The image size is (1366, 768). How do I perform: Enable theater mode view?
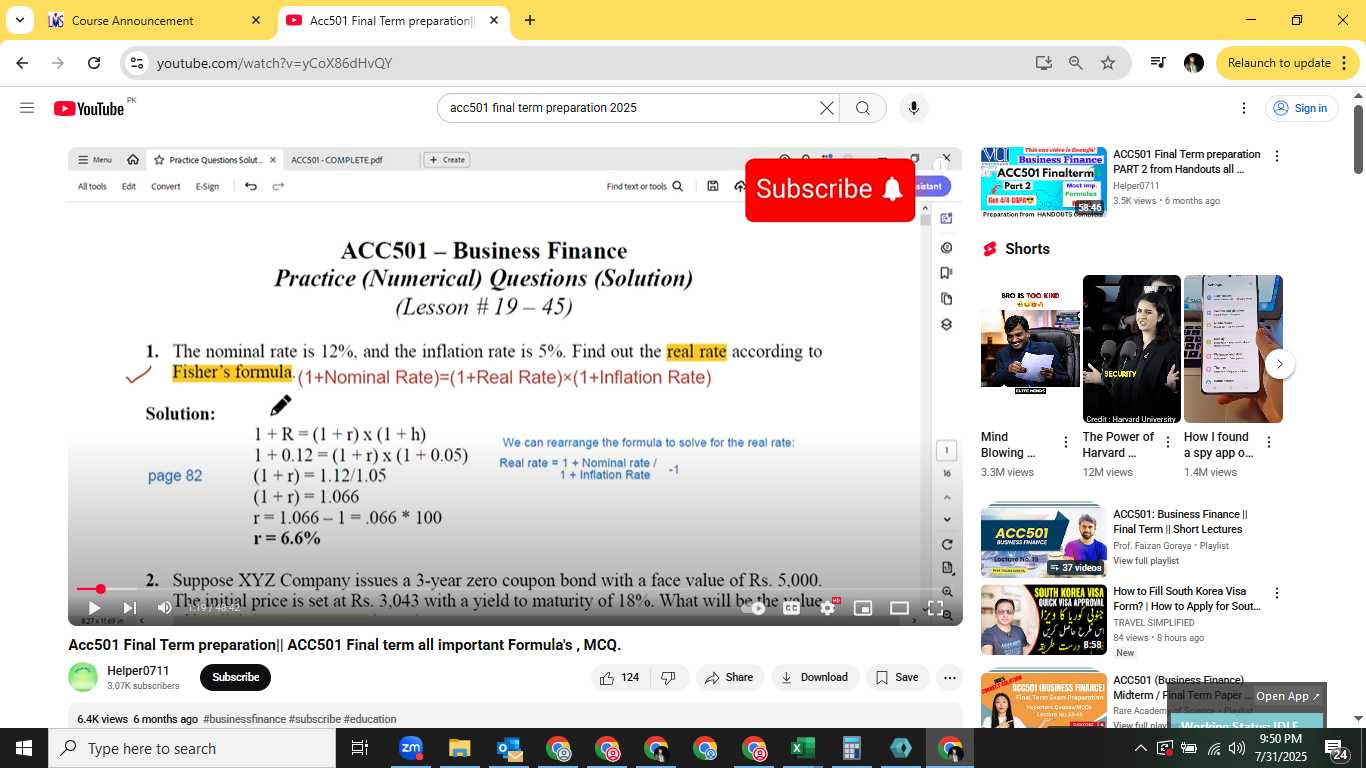point(899,607)
